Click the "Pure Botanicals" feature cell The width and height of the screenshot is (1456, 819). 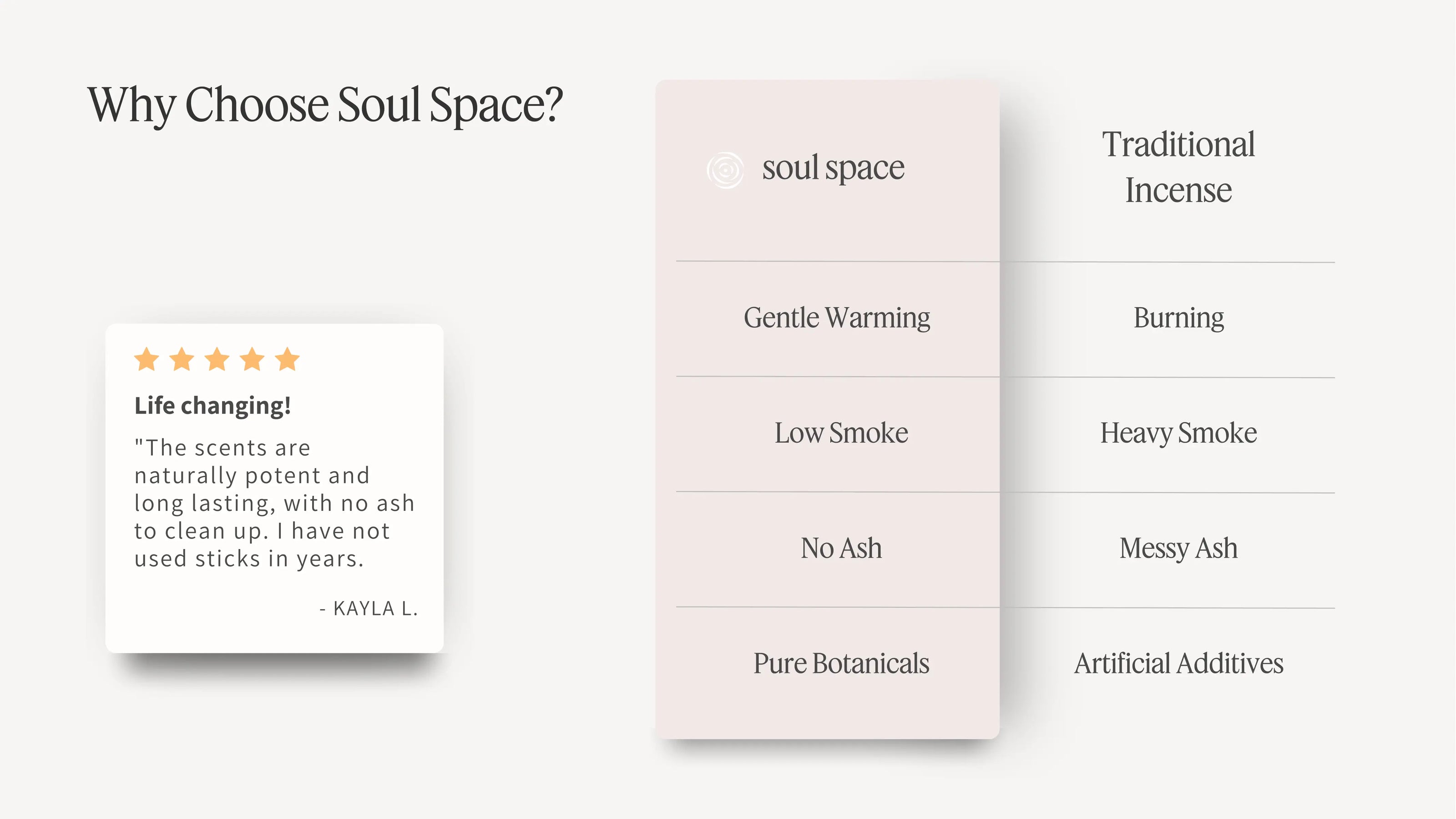pyautogui.click(x=841, y=663)
